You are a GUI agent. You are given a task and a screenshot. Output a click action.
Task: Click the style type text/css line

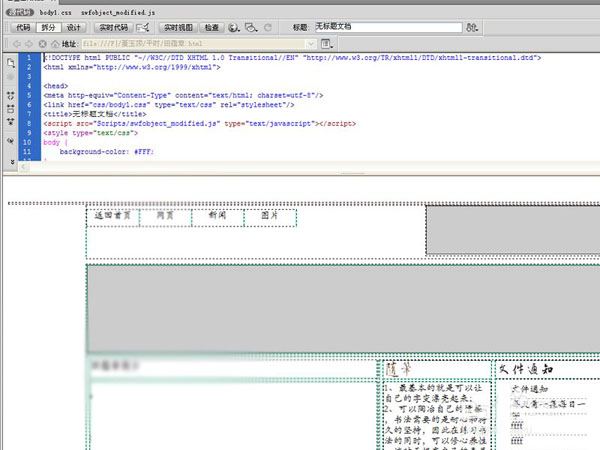[90, 133]
